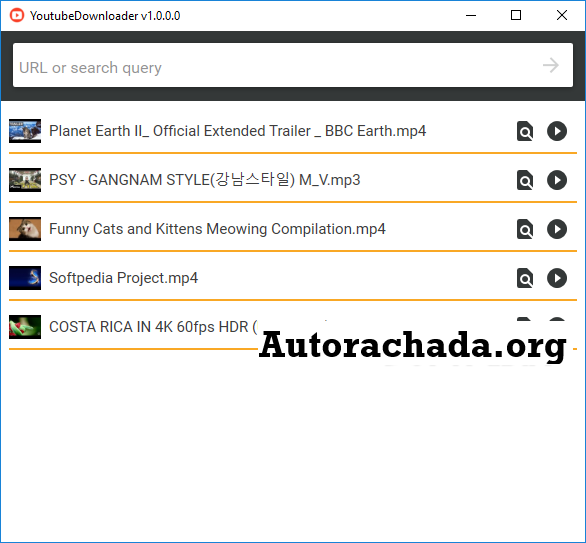586x543 pixels.
Task: Play the Funny Cats and Kittens video
Action: (x=557, y=229)
